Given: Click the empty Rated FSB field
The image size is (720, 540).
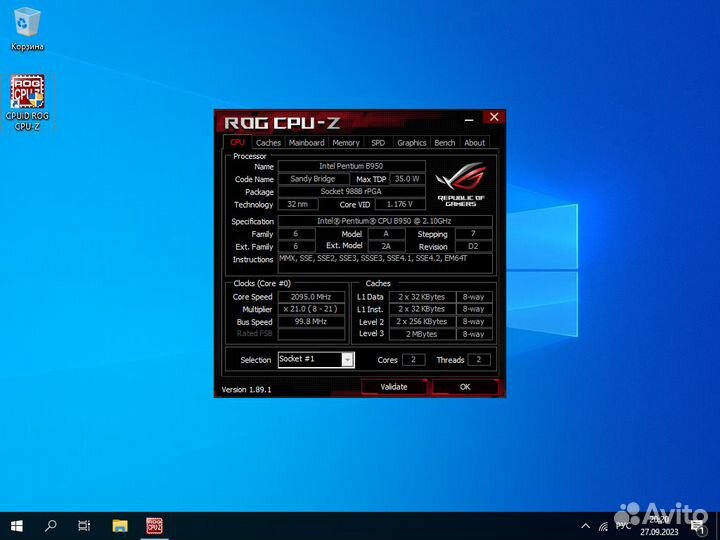Looking at the screenshot, I should 311,334.
